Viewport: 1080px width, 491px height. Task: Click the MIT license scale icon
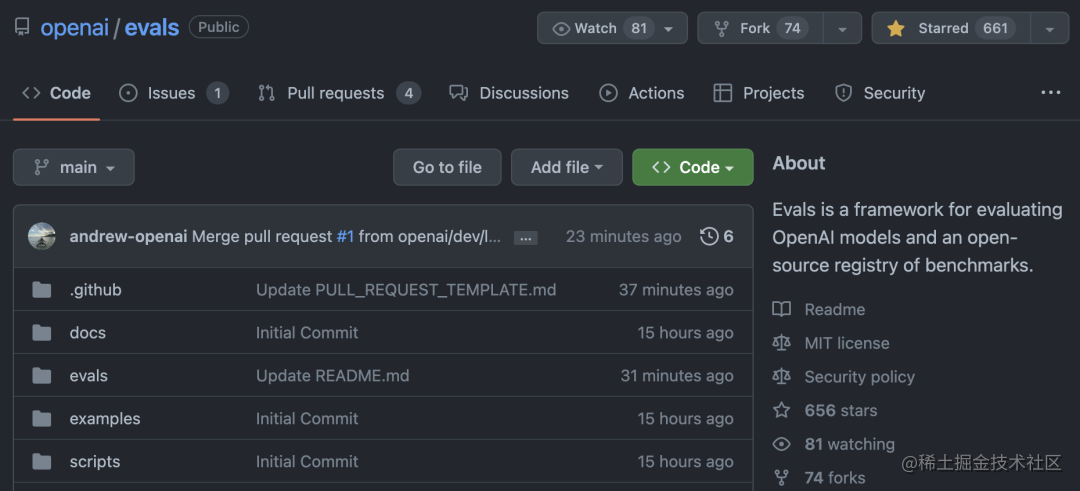coord(781,343)
